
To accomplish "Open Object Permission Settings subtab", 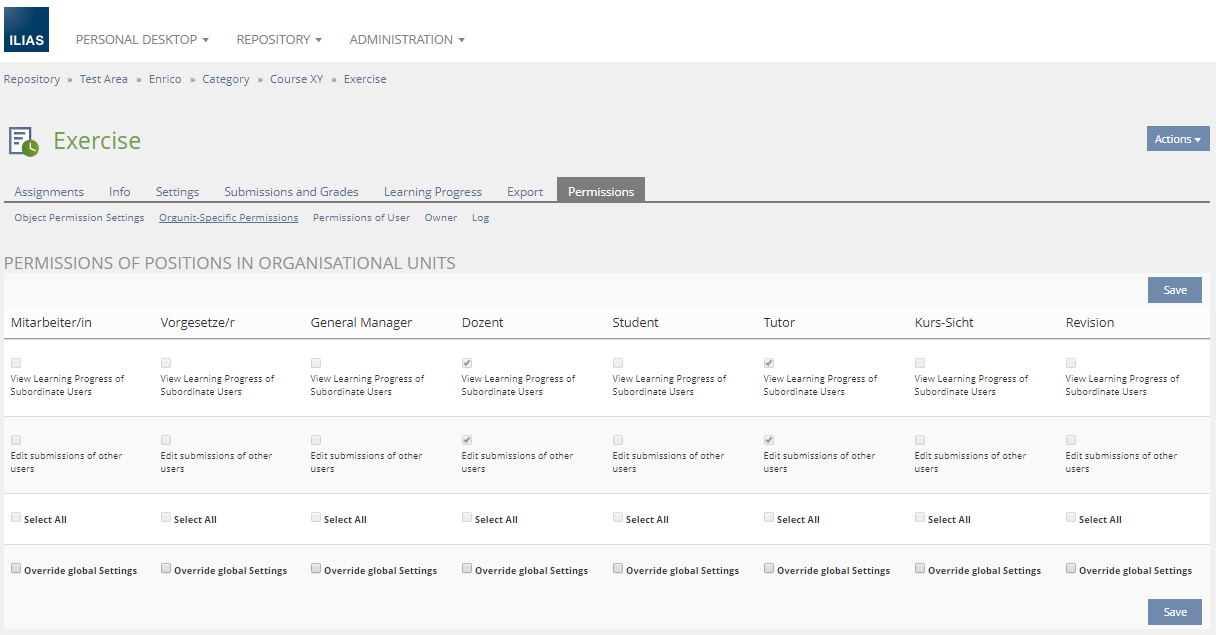I will [79, 218].
